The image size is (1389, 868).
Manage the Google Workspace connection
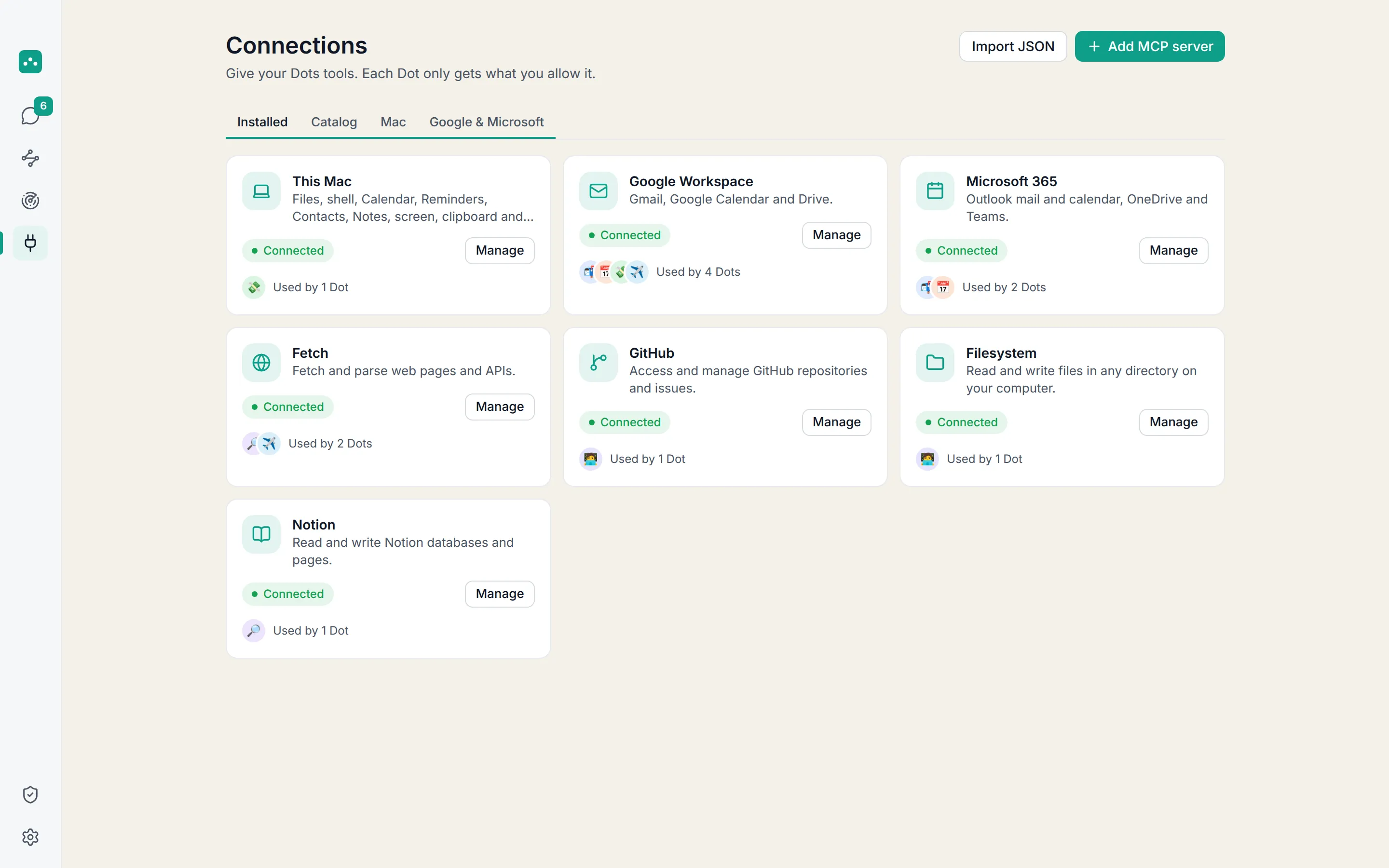(x=836, y=235)
